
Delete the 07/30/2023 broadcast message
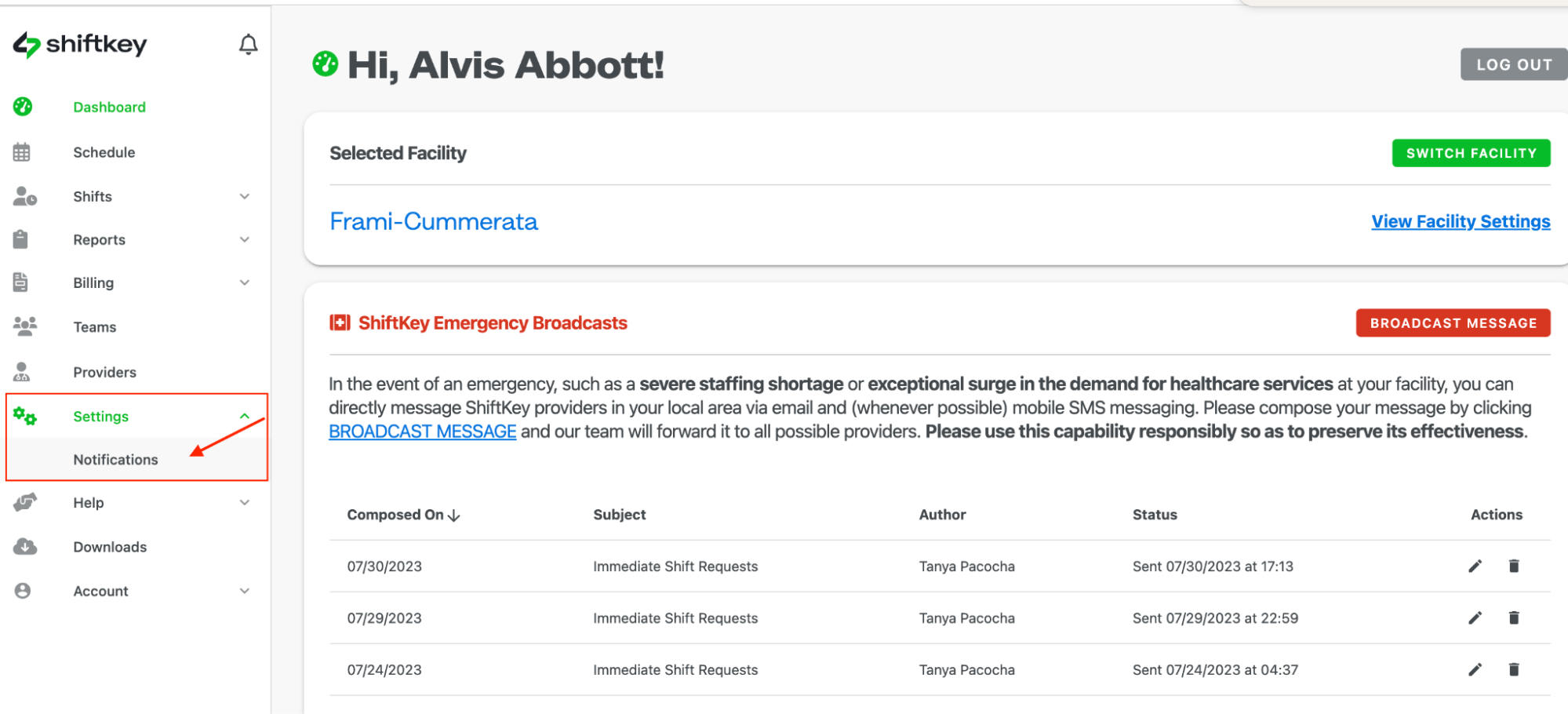click(1514, 566)
